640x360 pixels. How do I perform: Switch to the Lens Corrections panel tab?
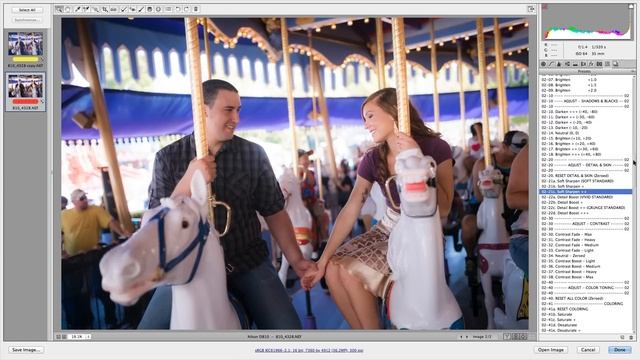coord(583,64)
